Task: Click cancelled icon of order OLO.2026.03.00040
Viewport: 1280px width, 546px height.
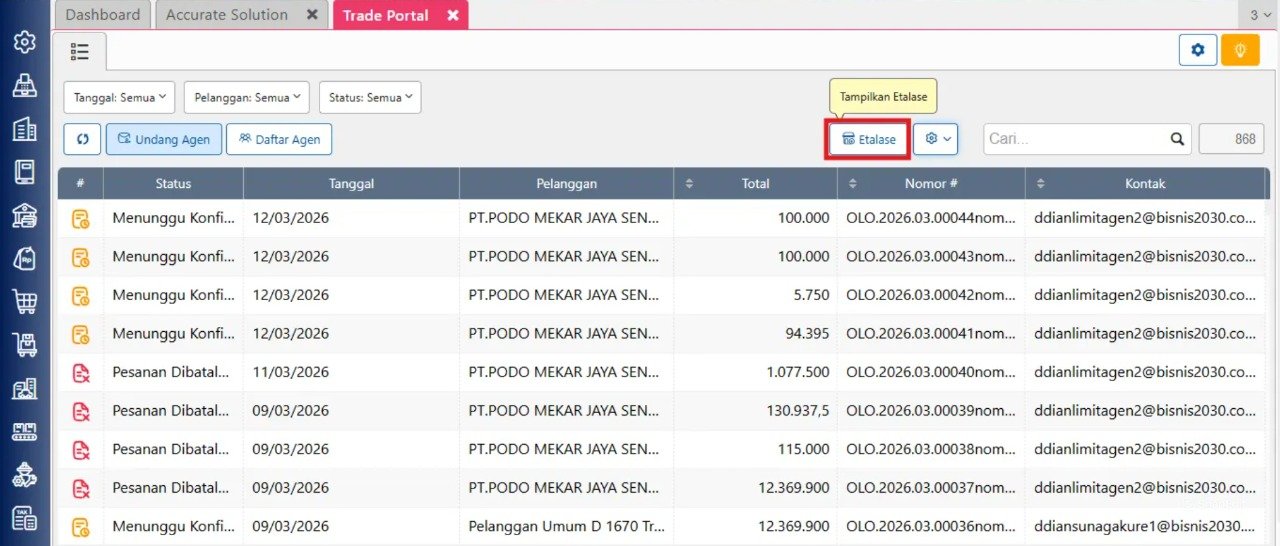Action: click(x=81, y=372)
